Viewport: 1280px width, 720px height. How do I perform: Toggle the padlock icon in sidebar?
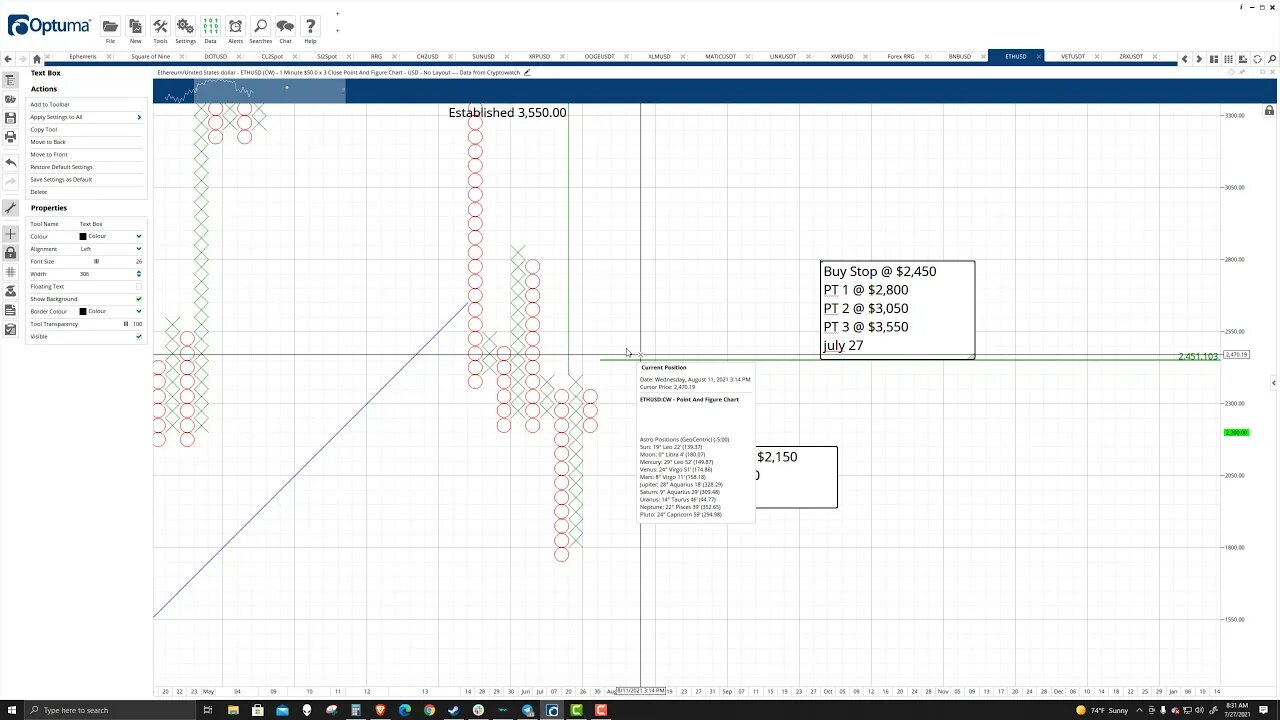[x=11, y=253]
